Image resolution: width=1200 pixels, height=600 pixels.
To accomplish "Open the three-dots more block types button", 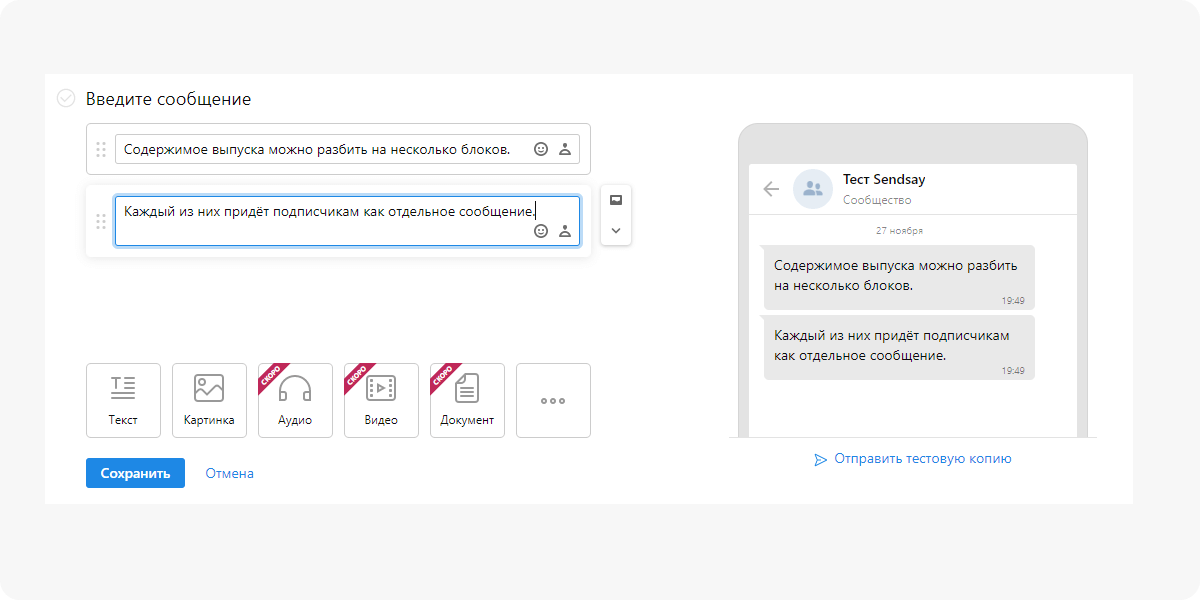I will (553, 400).
